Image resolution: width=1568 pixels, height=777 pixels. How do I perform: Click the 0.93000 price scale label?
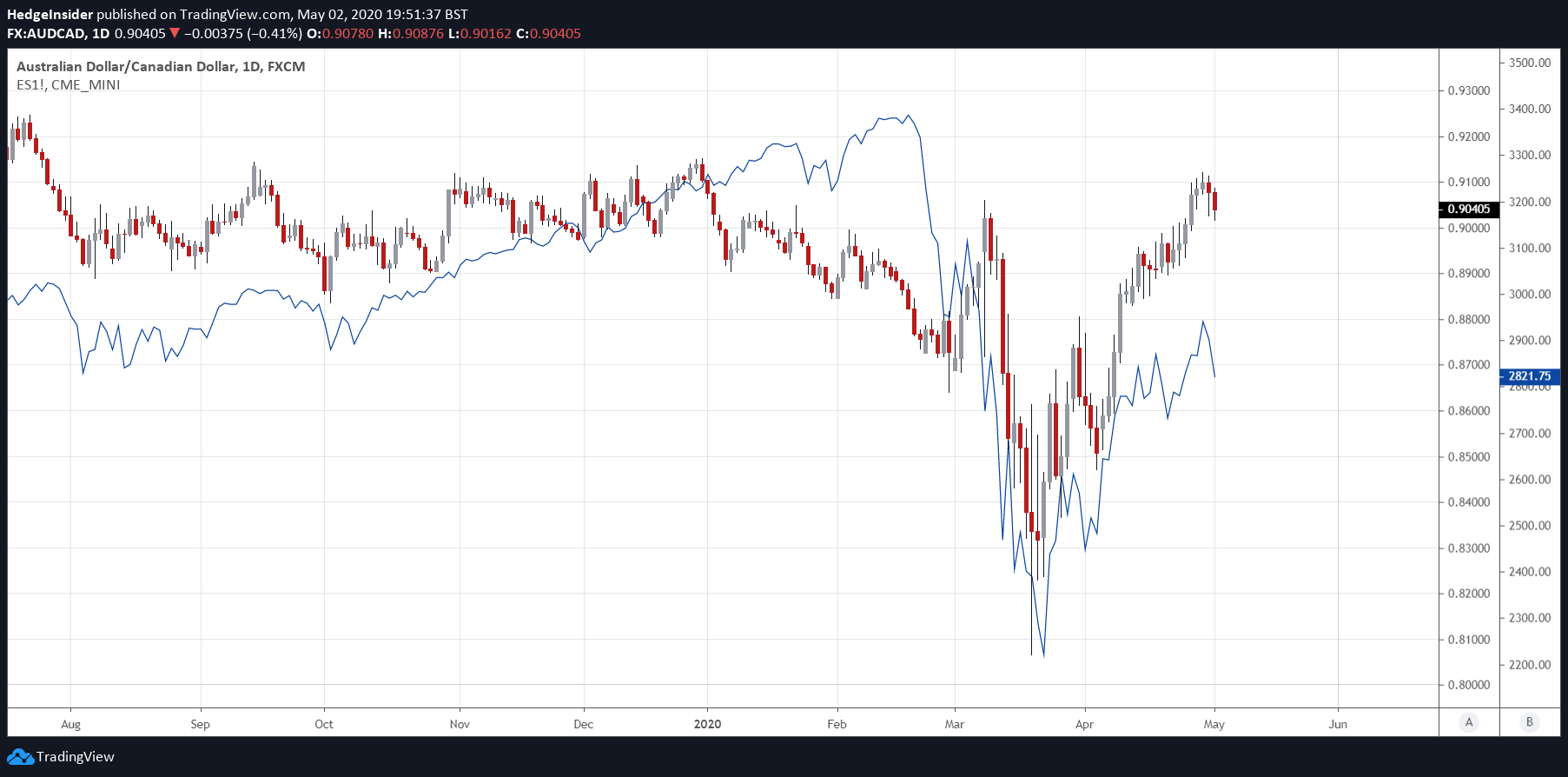[1469, 91]
